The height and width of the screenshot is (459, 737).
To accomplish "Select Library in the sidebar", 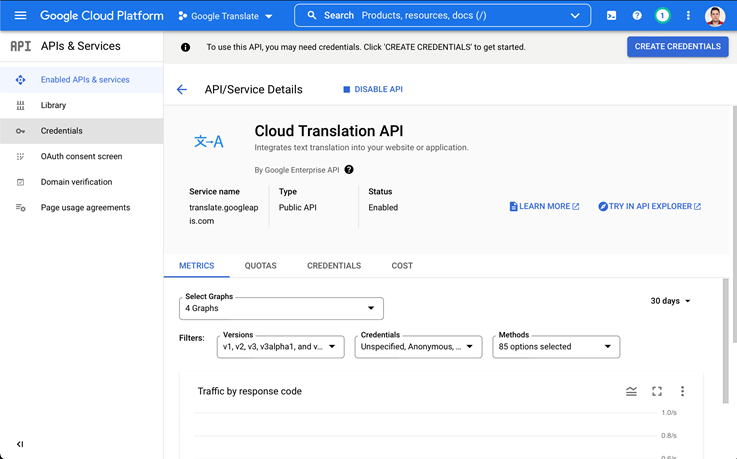I will (x=82, y=105).
